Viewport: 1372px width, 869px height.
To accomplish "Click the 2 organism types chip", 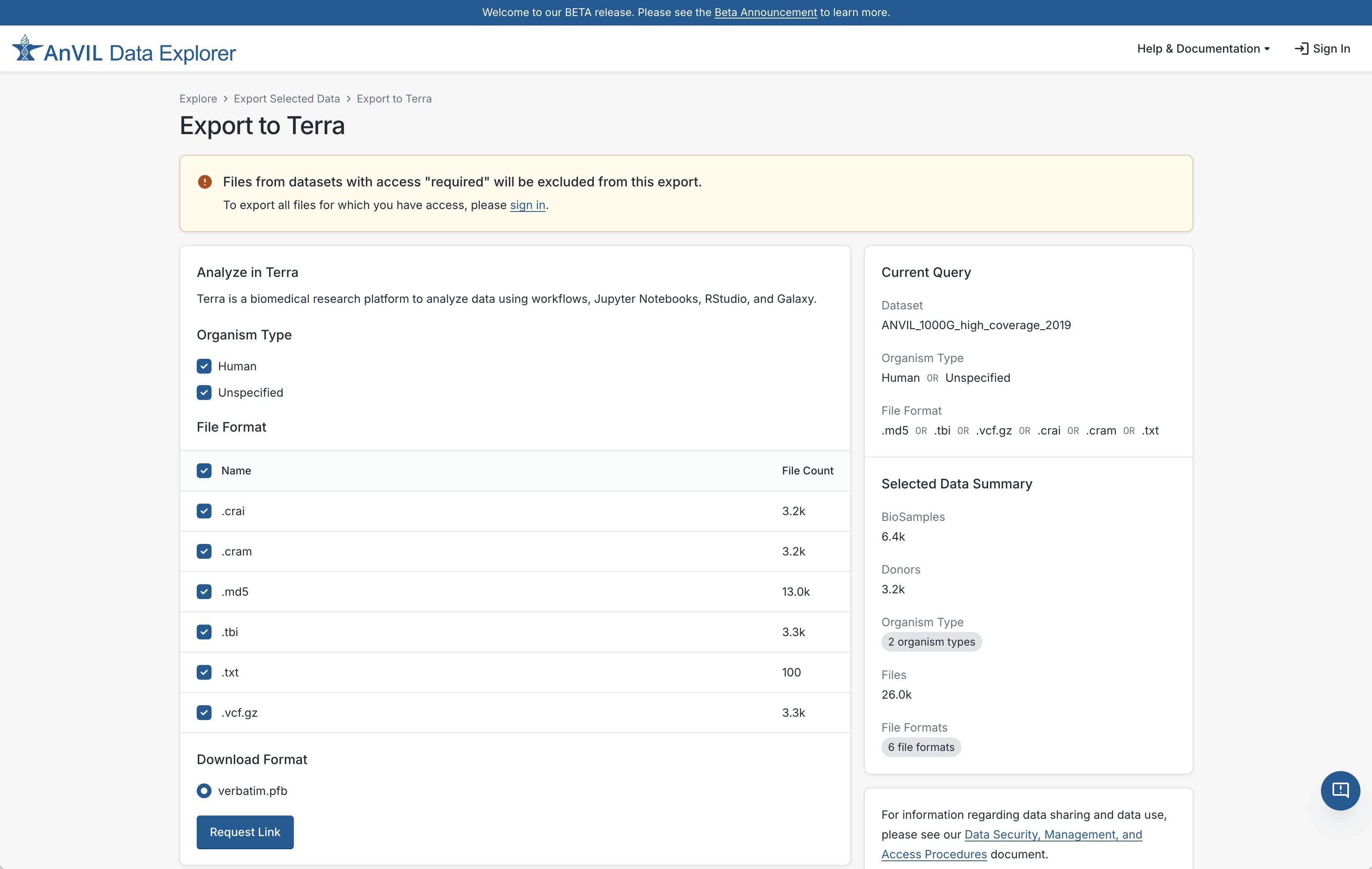I will pos(931,641).
